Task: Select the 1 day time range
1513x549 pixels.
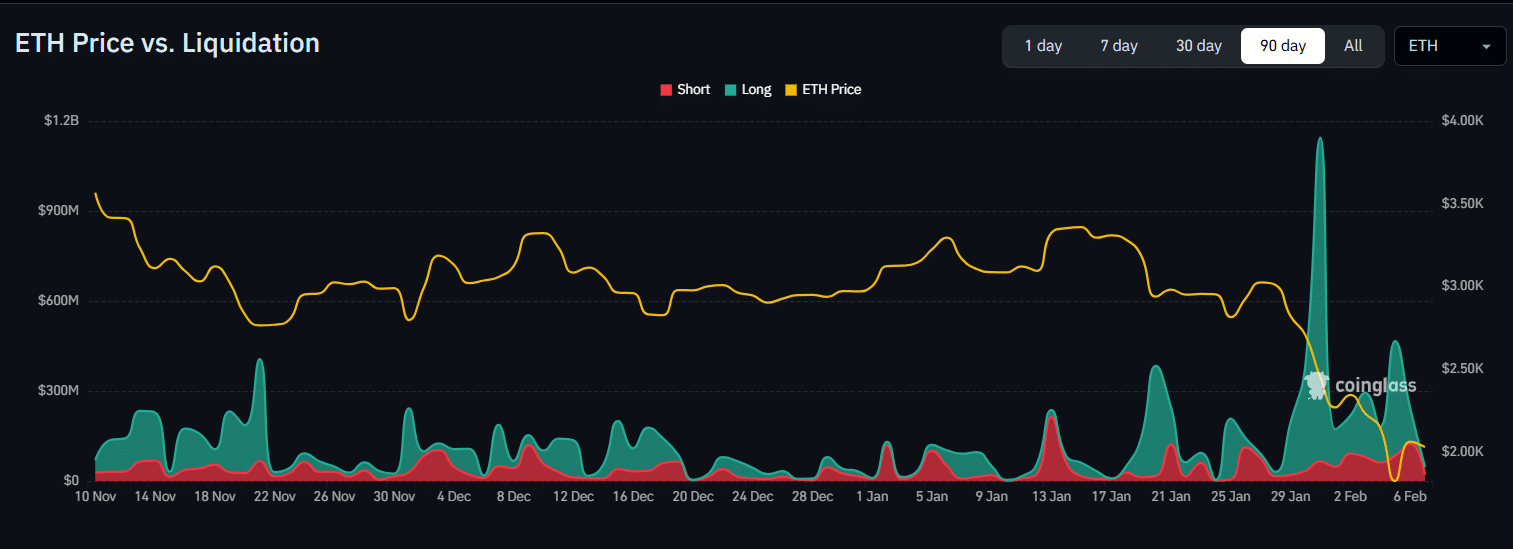Action: [1043, 46]
